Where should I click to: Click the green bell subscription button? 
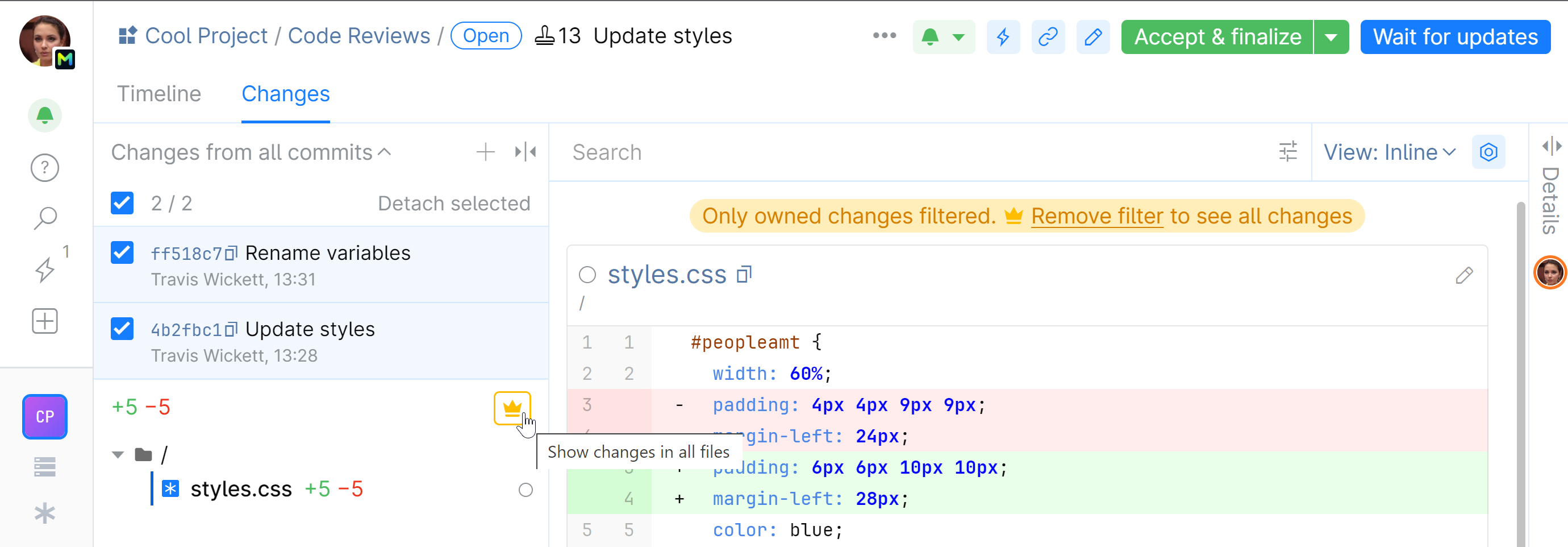[x=930, y=37]
